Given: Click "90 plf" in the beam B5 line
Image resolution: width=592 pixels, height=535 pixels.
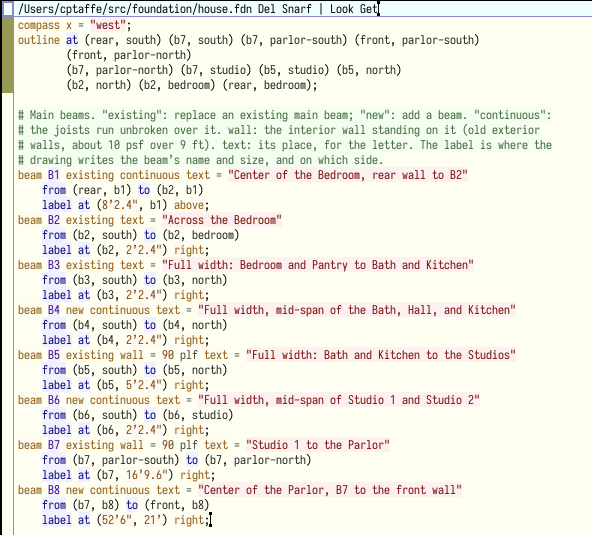Looking at the screenshot, I should click(x=180, y=355).
